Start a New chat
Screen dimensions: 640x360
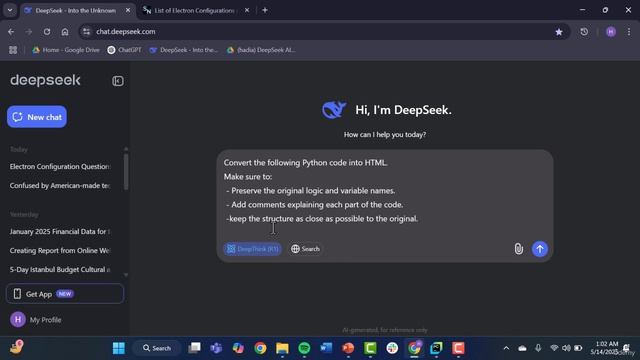click(x=37, y=117)
